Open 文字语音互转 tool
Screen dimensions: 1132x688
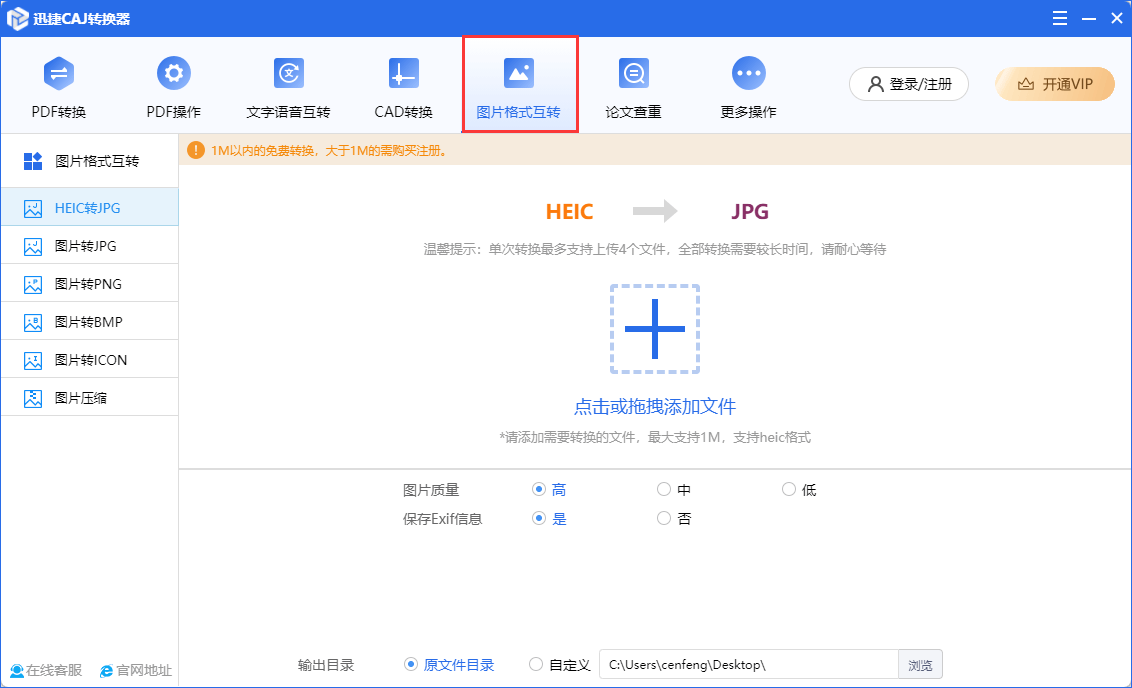tap(288, 74)
